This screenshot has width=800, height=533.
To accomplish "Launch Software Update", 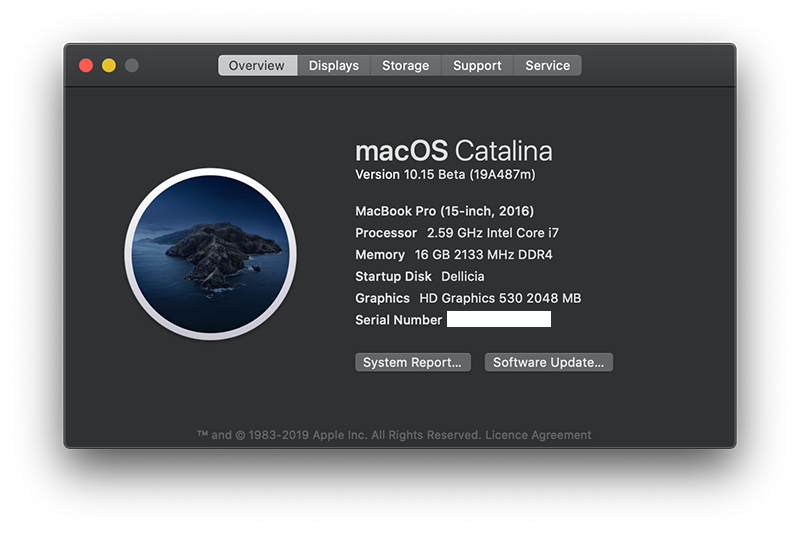I will point(548,362).
